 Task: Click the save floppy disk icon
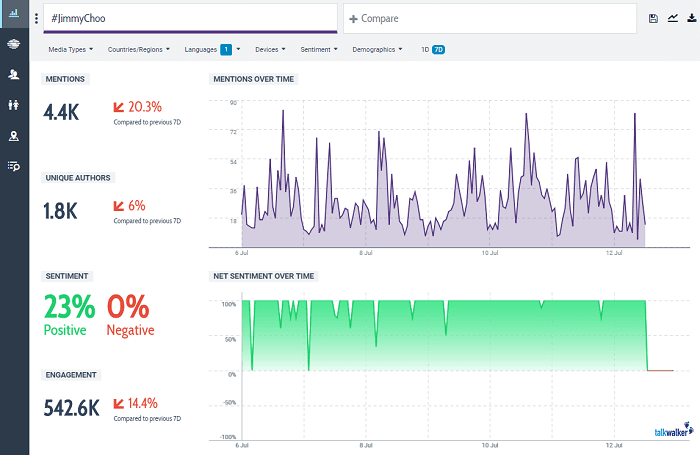[653, 19]
